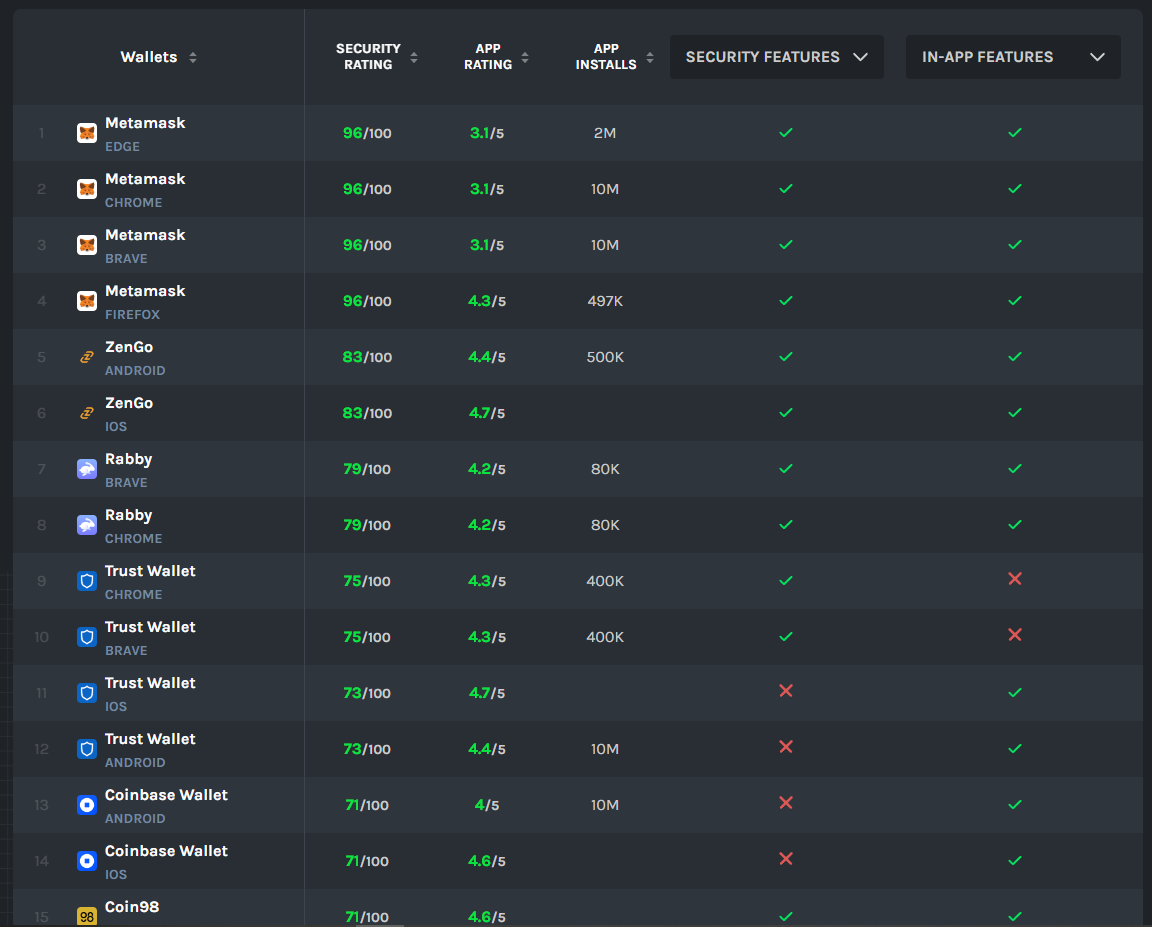Click the Rabby wallet icon for Brave
The image size is (1152, 927).
[86, 468]
